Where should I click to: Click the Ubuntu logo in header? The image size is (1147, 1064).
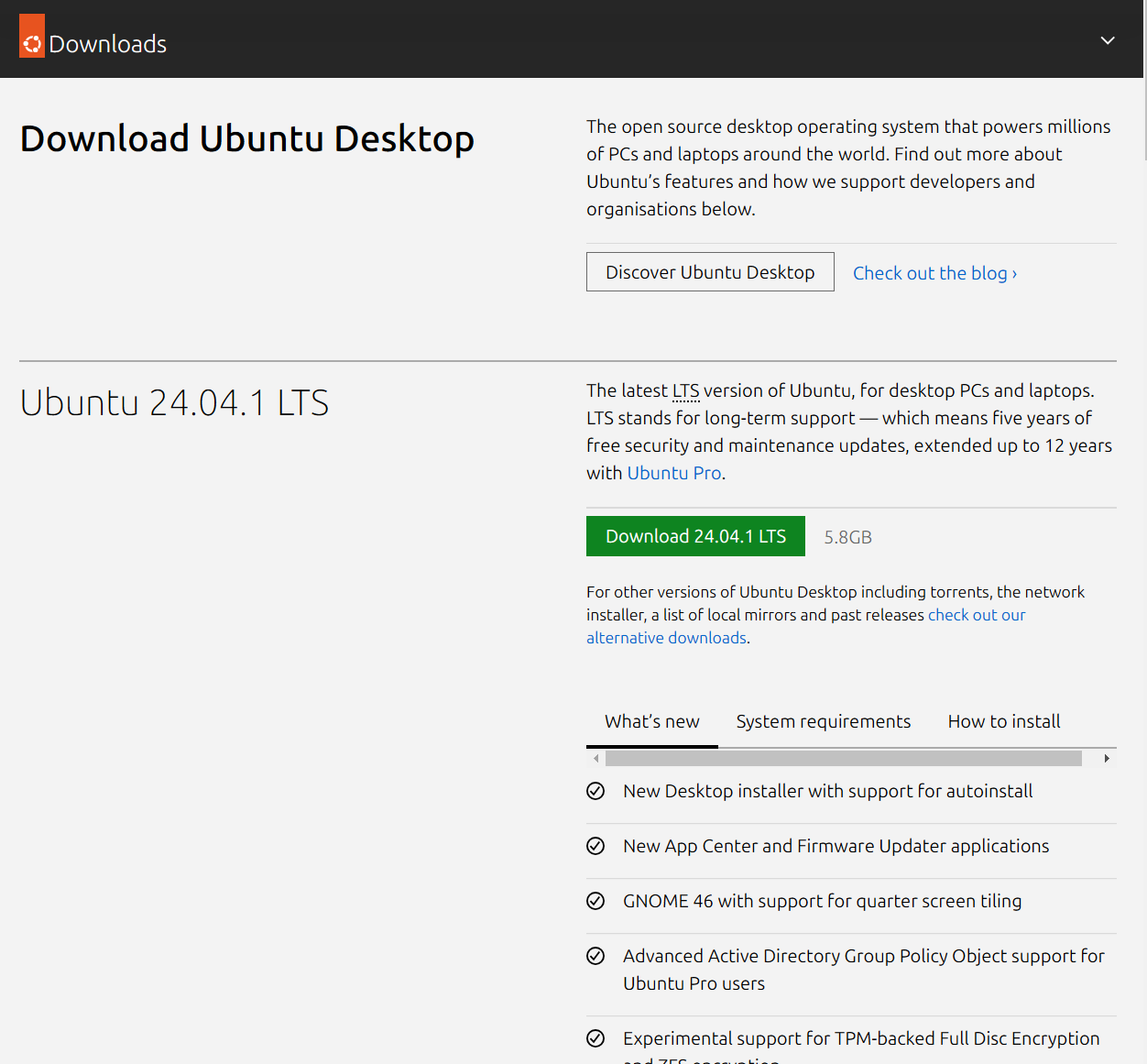click(x=32, y=37)
